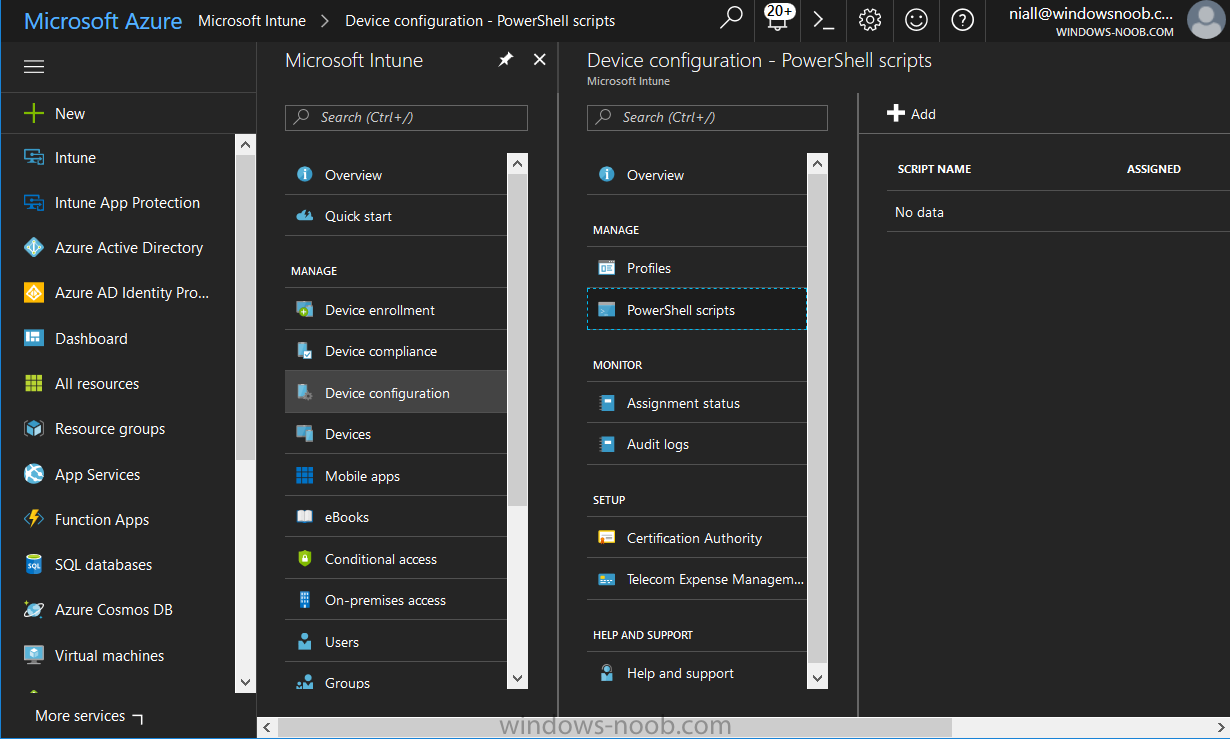Viewport: 1230px width, 740px height.
Task: Click the Microsoft Azure logo text
Action: 103,20
